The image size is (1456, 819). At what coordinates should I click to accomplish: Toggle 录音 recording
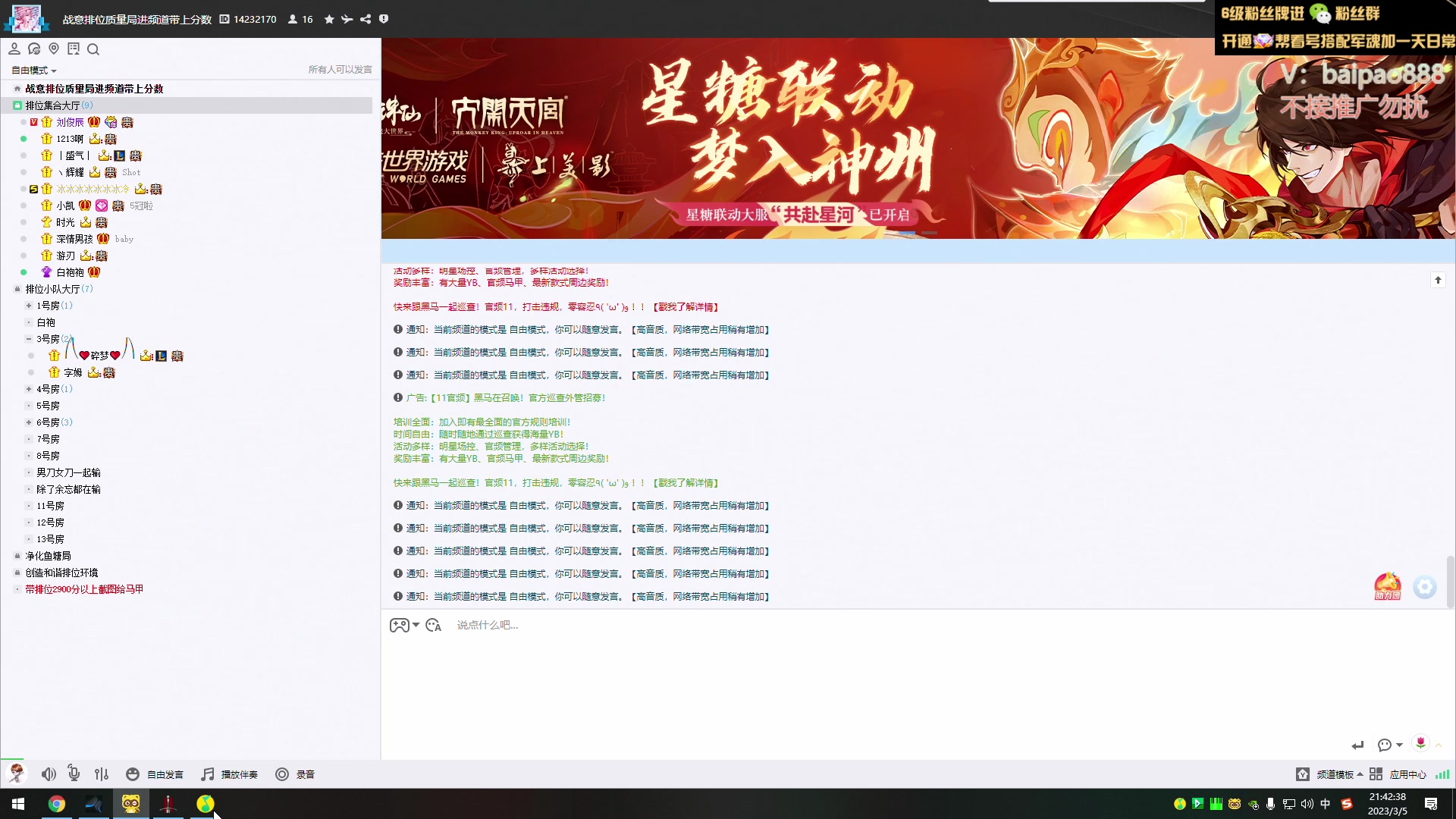tap(295, 774)
